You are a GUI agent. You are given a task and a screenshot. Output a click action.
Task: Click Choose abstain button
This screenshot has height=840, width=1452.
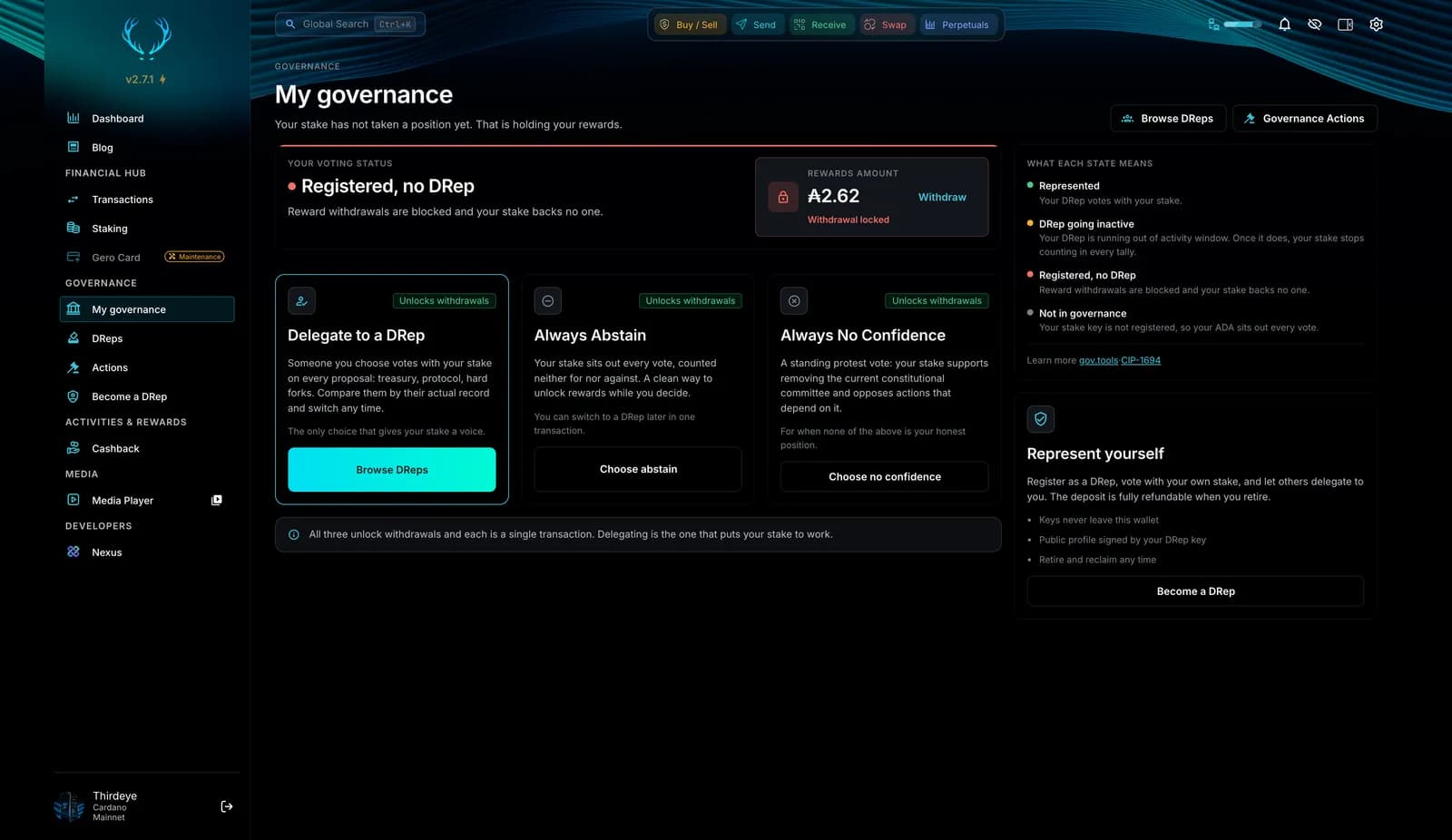[638, 469]
